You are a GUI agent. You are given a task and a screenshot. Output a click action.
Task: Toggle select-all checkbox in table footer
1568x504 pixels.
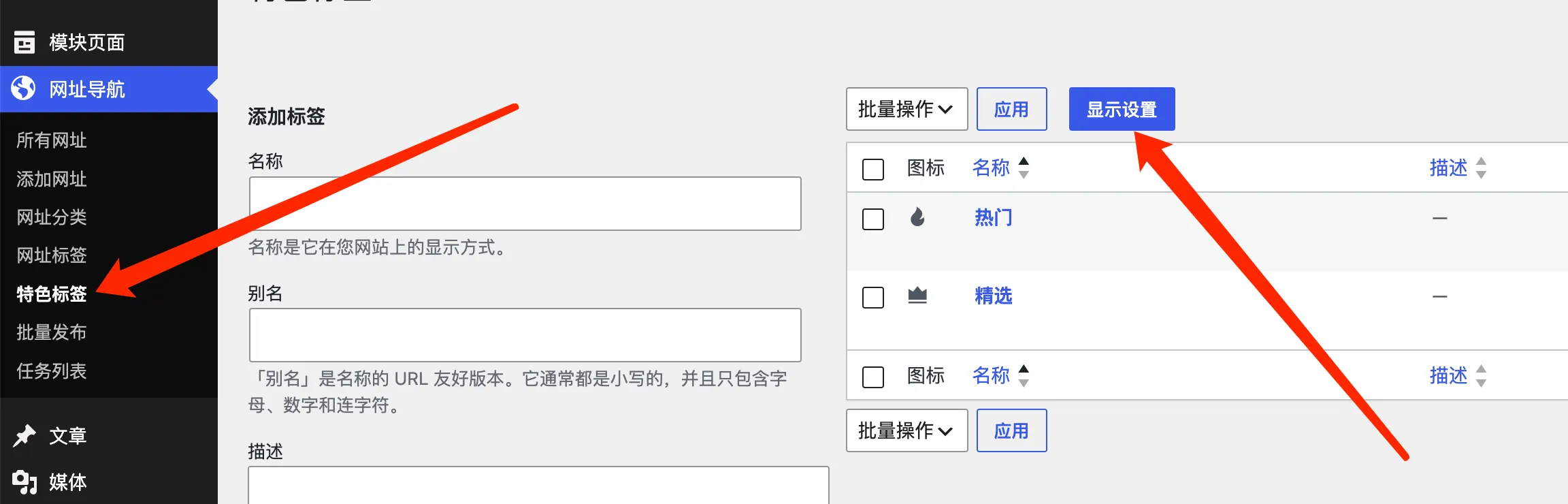point(873,377)
